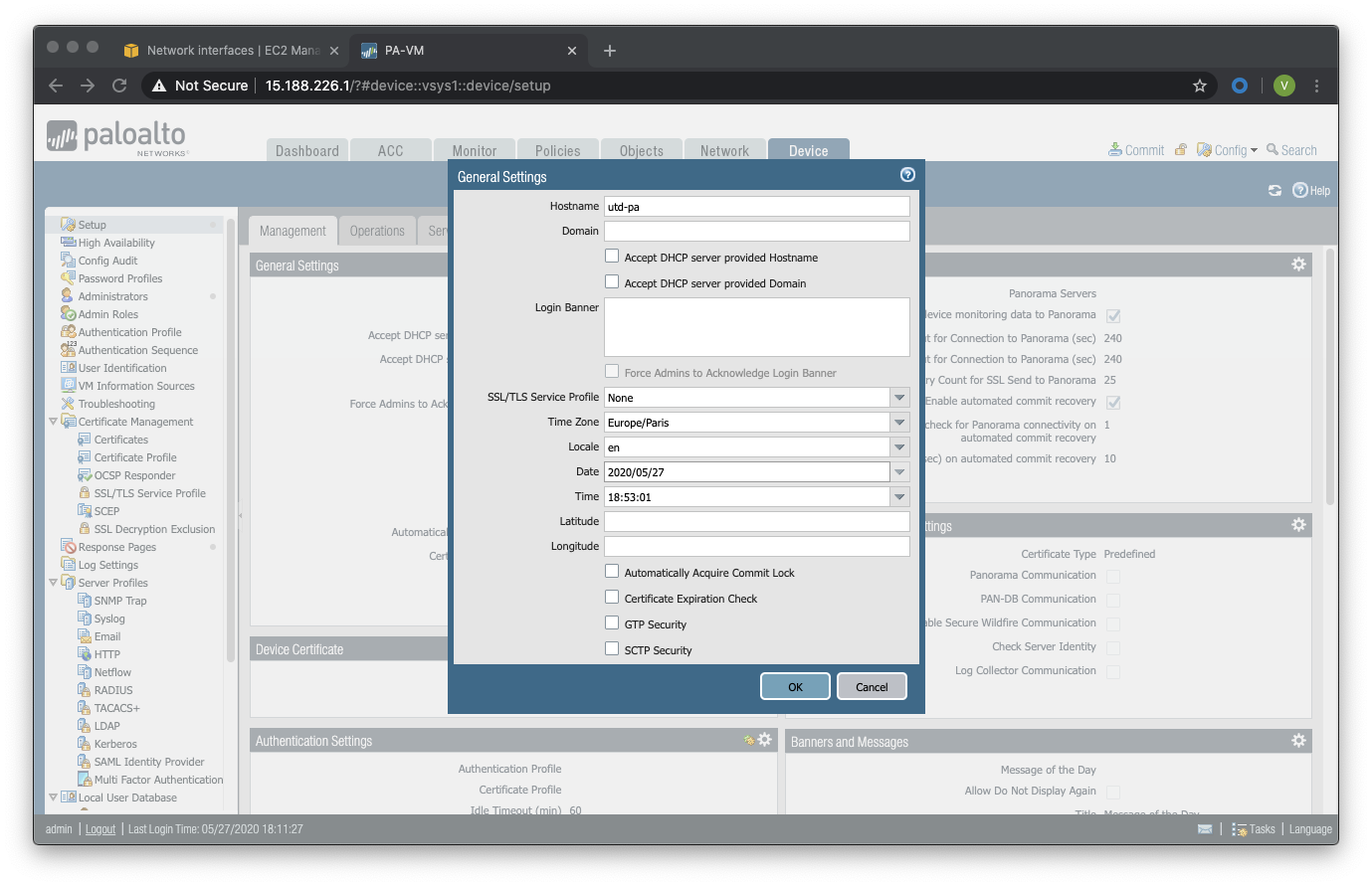The image size is (1372, 886).
Task: Open Administrators in the sidebar
Action: [x=112, y=296]
